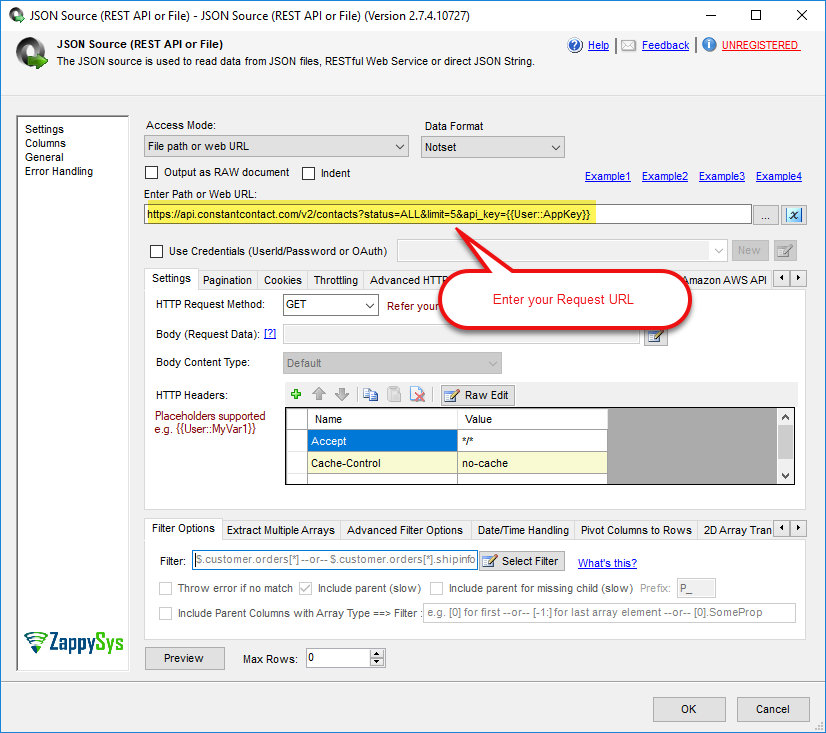The height and width of the screenshot is (733, 826).
Task: Increase Max Rows with stepper up arrow
Action: pyautogui.click(x=376, y=653)
